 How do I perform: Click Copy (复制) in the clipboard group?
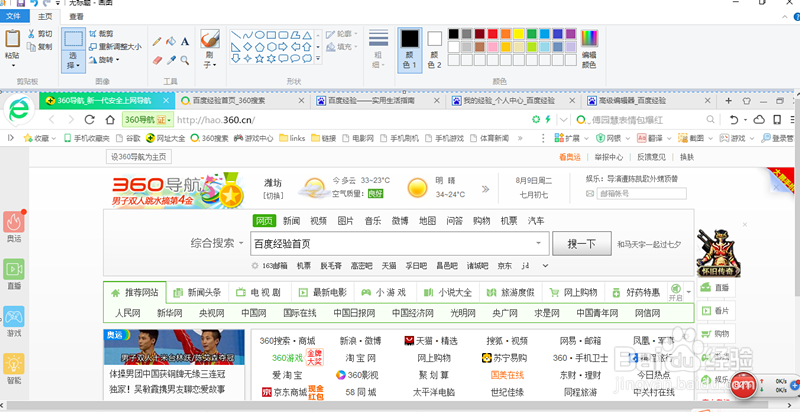click(40, 47)
